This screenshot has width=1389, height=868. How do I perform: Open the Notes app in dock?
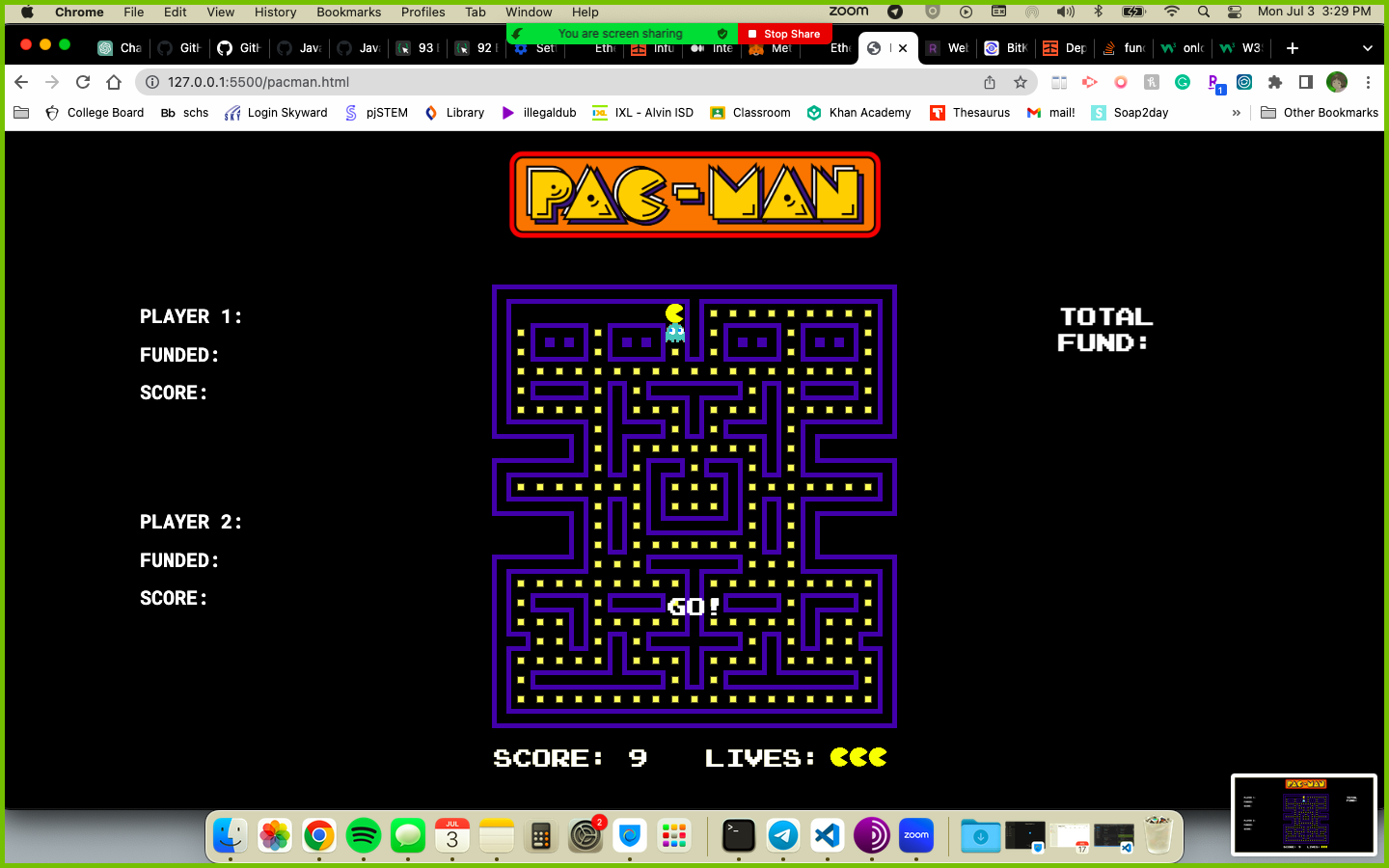(x=497, y=835)
